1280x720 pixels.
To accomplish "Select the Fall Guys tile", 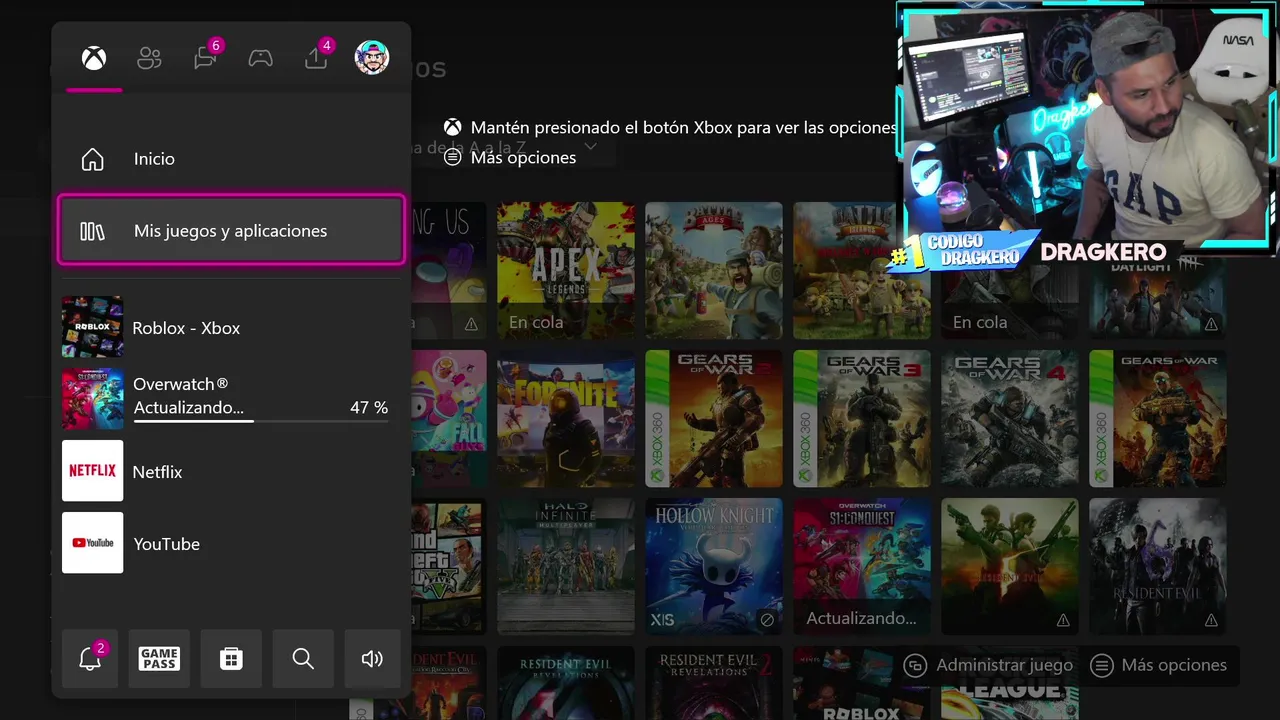I will (x=449, y=419).
